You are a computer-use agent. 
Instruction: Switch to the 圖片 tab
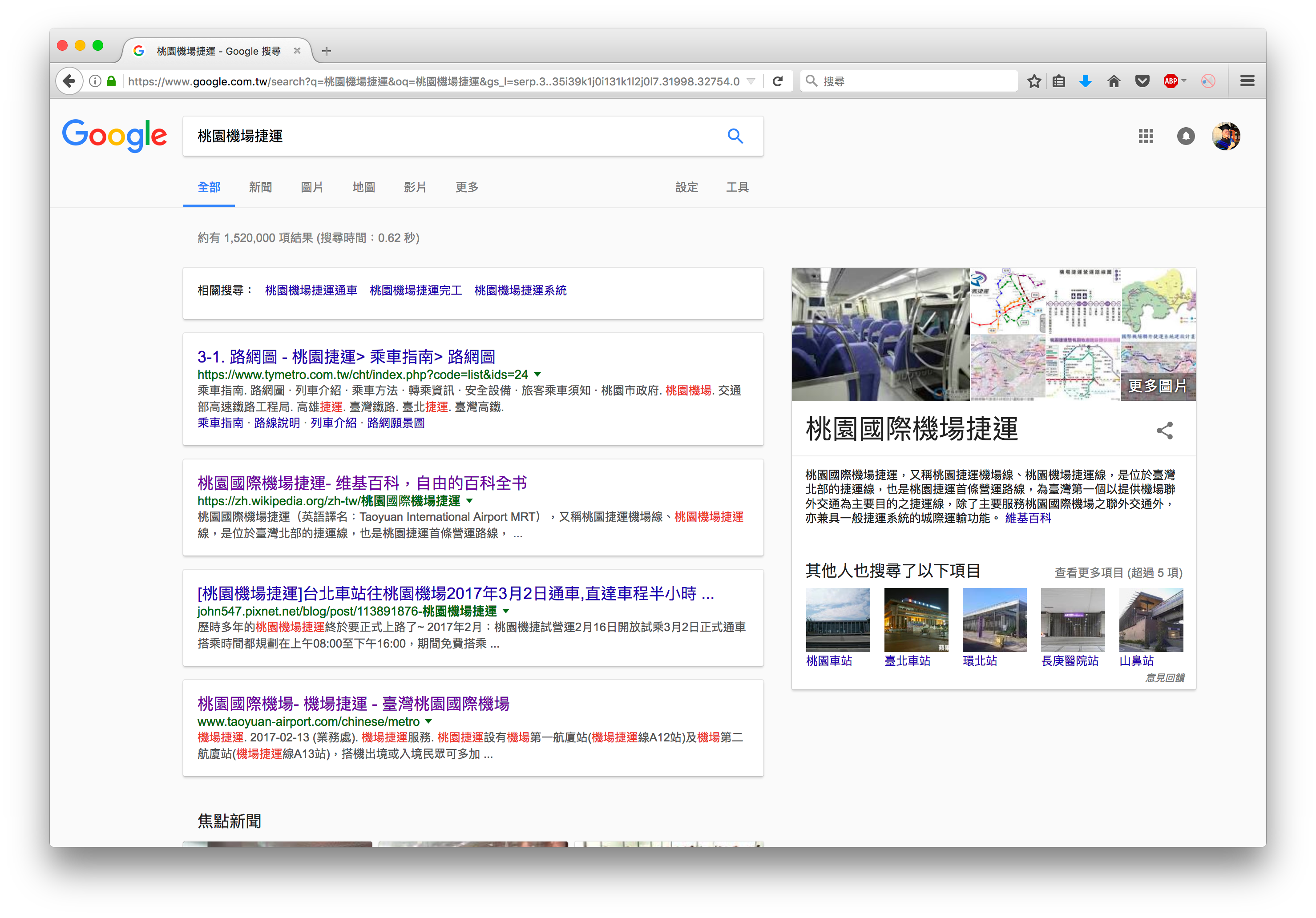[312, 187]
